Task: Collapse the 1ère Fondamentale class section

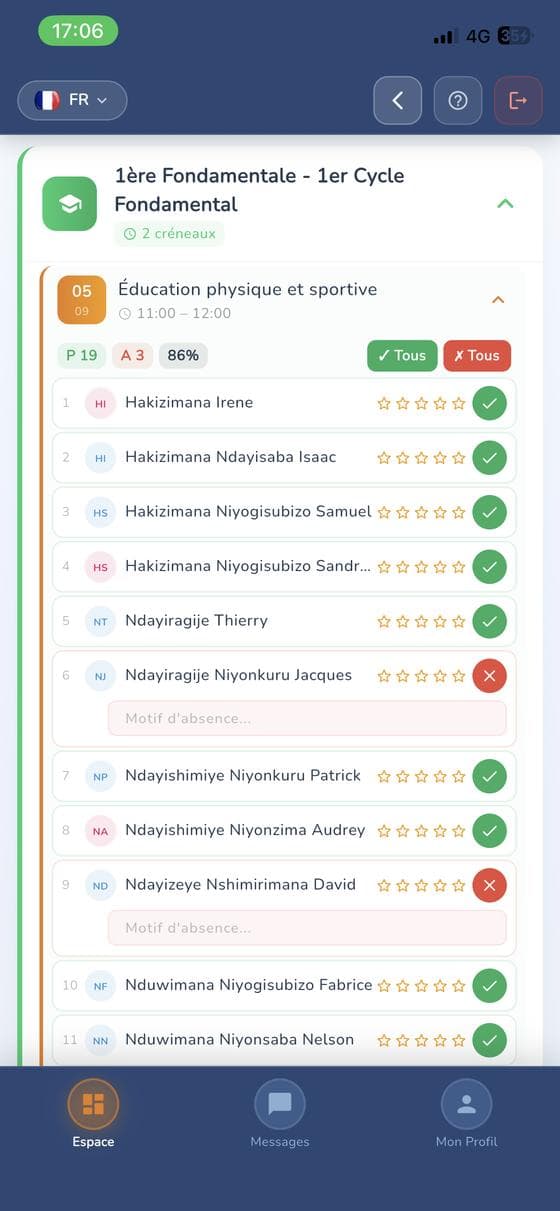Action: (x=505, y=204)
